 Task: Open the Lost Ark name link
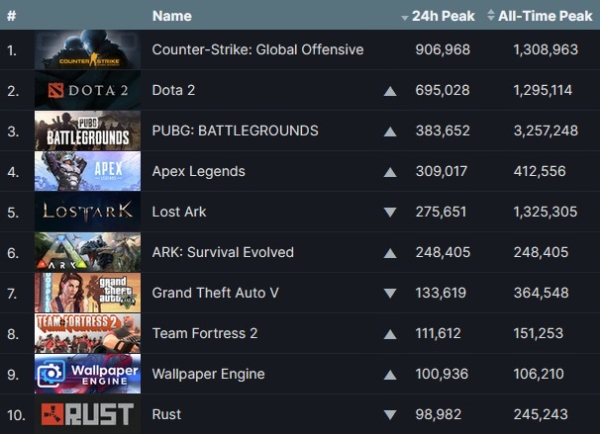(x=179, y=212)
